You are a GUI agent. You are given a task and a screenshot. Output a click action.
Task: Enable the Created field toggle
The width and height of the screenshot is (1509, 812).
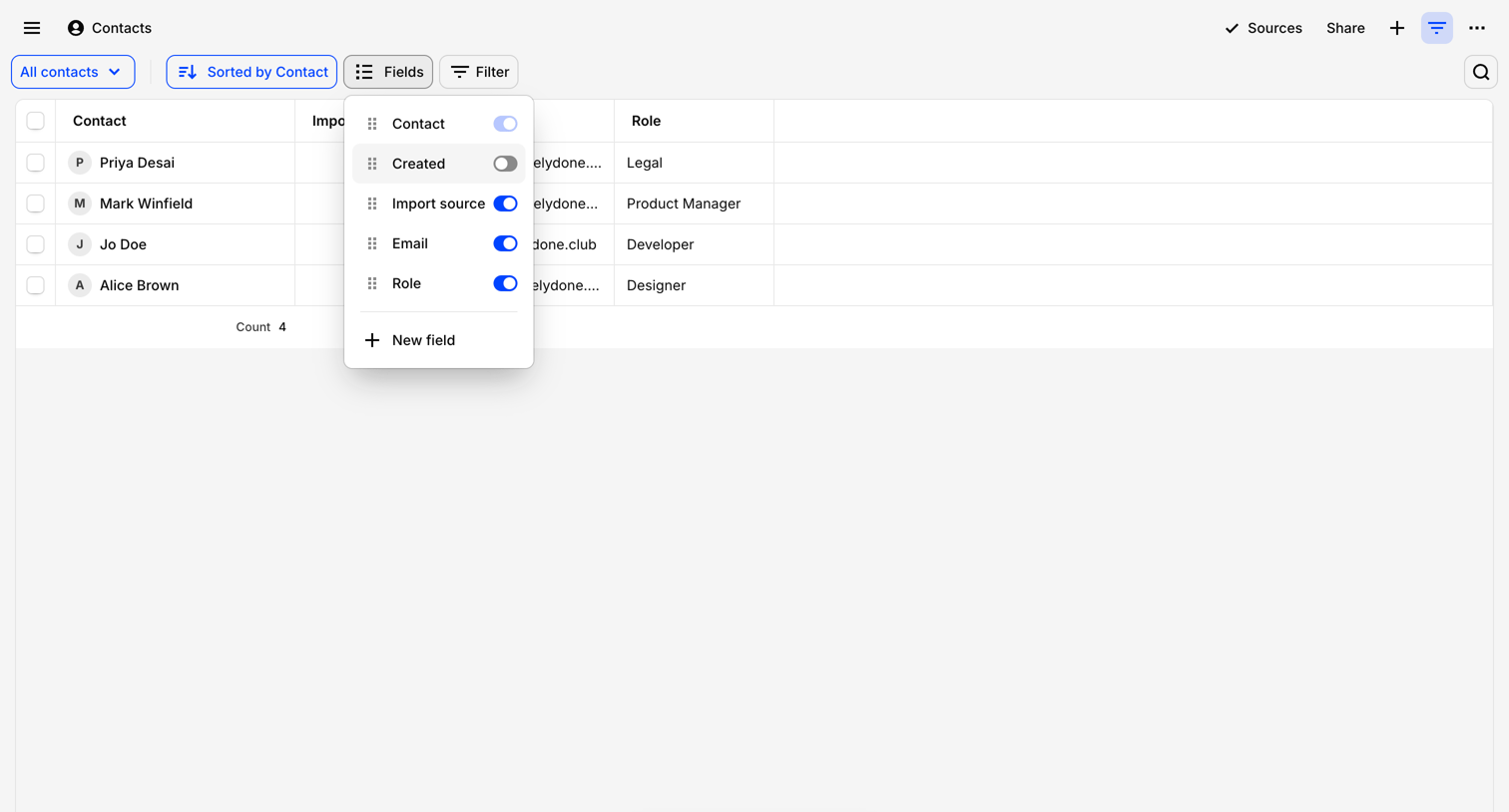tap(505, 164)
